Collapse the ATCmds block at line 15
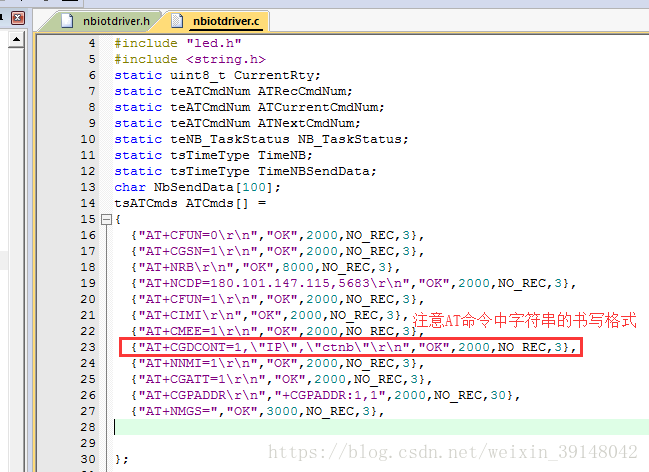This screenshot has height=472, width=649. [106, 219]
